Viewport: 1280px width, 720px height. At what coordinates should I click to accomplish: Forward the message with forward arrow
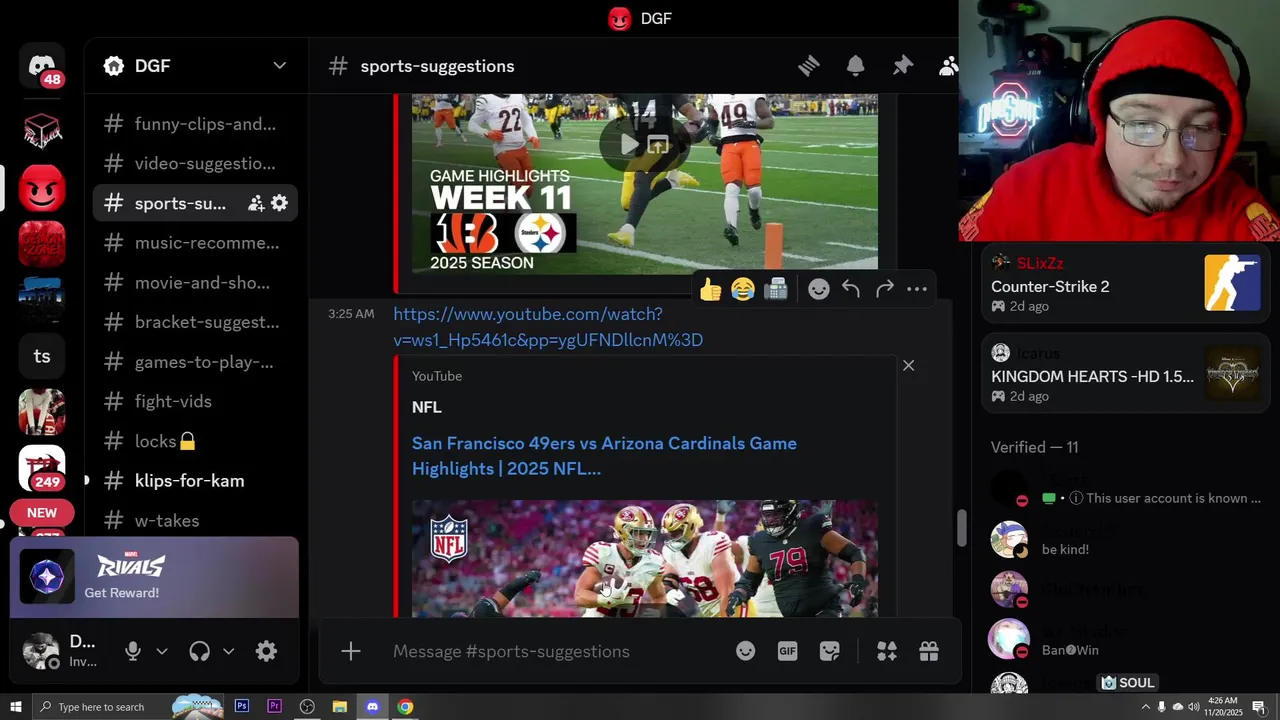[884, 289]
